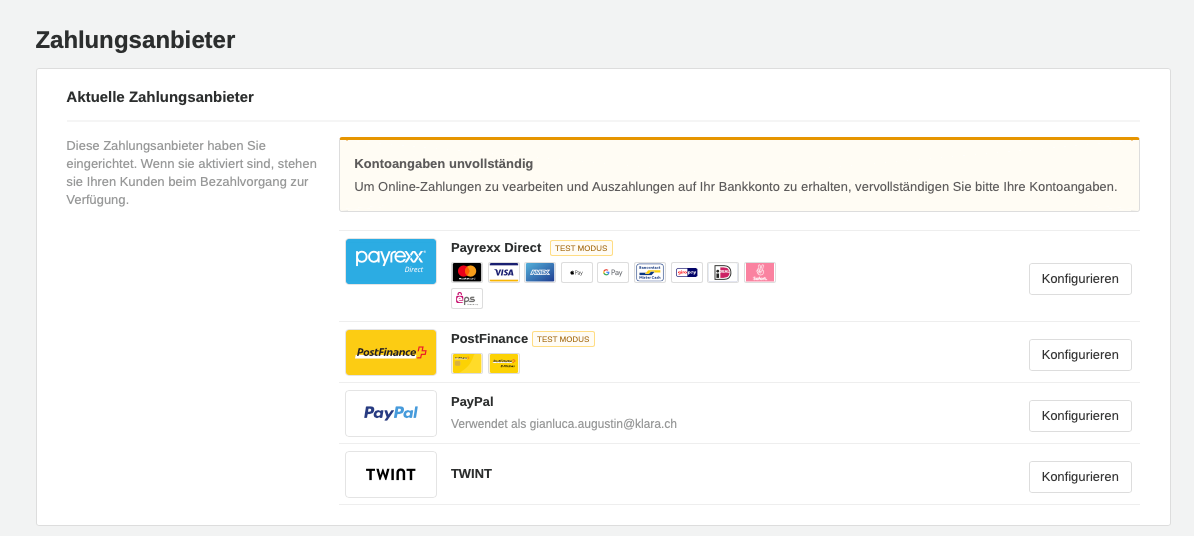1194x536 pixels.
Task: Select the Bancontact Mister Cash icon
Action: click(x=650, y=273)
